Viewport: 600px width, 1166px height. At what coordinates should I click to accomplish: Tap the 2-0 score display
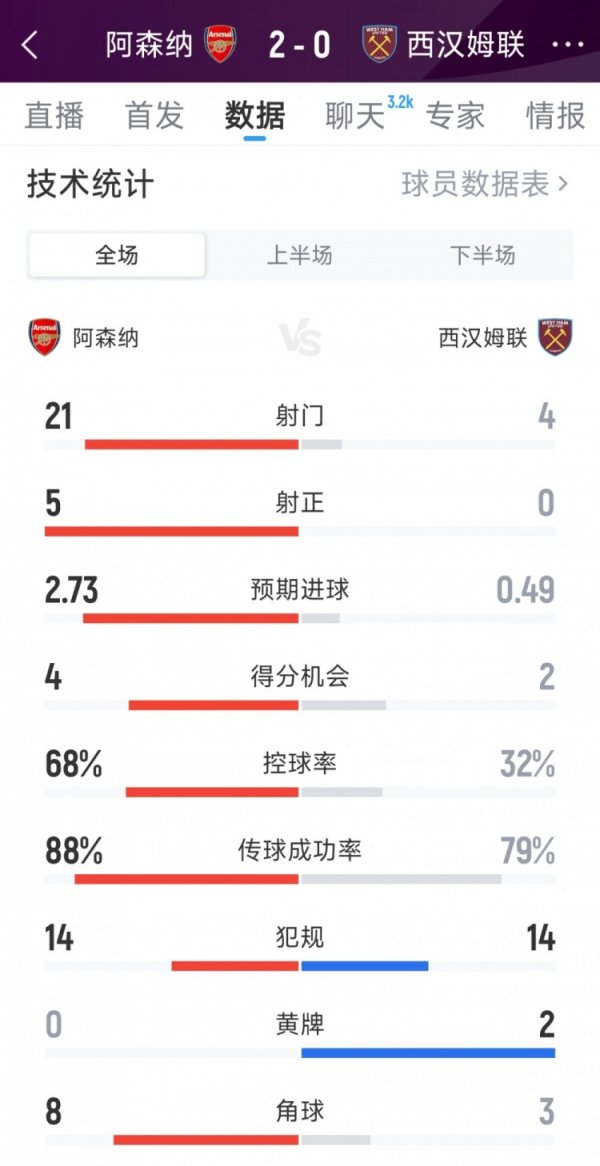[299, 45]
